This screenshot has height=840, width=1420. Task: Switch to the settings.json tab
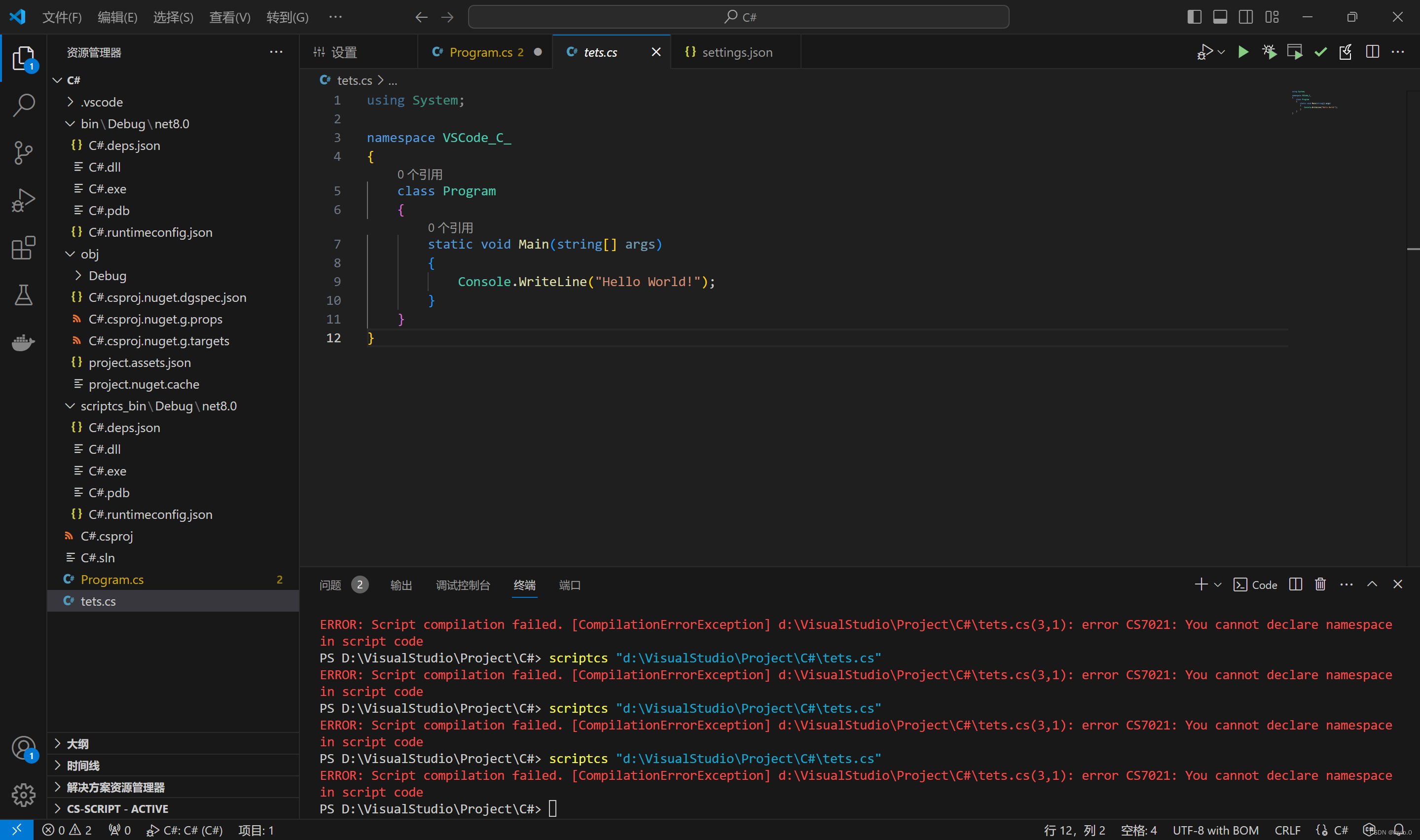(x=736, y=52)
